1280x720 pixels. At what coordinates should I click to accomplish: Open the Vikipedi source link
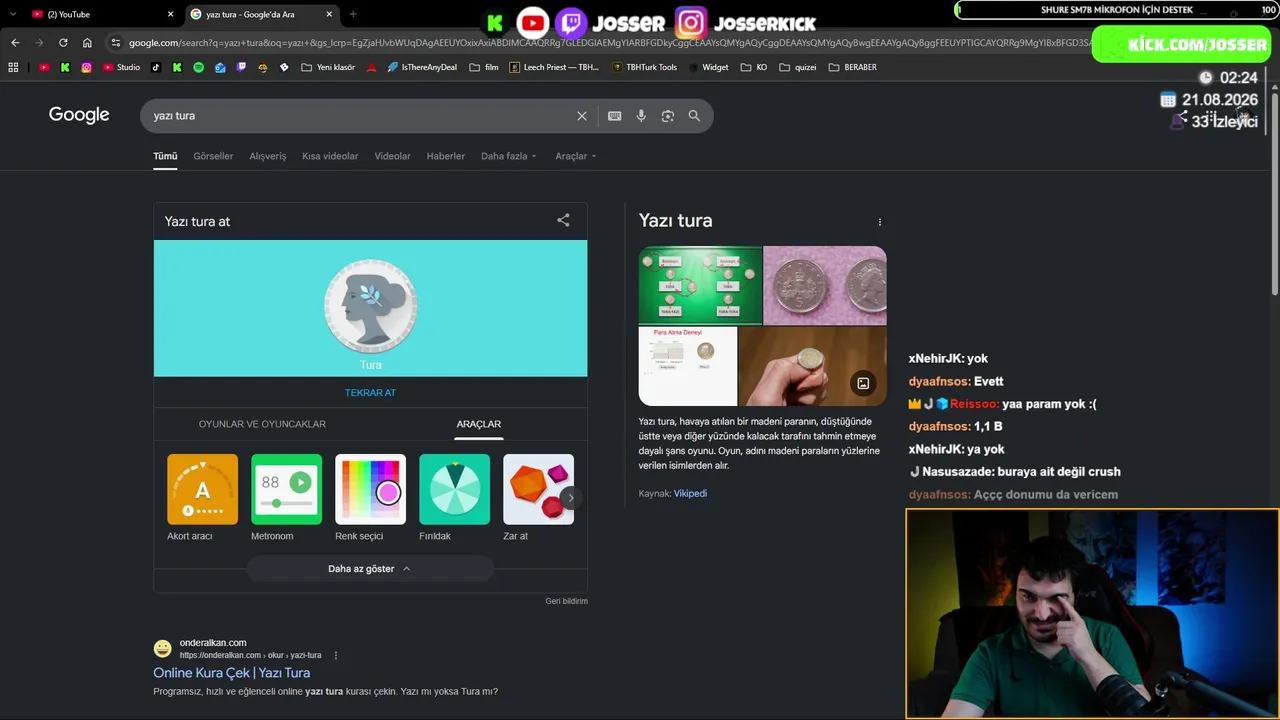click(x=690, y=493)
